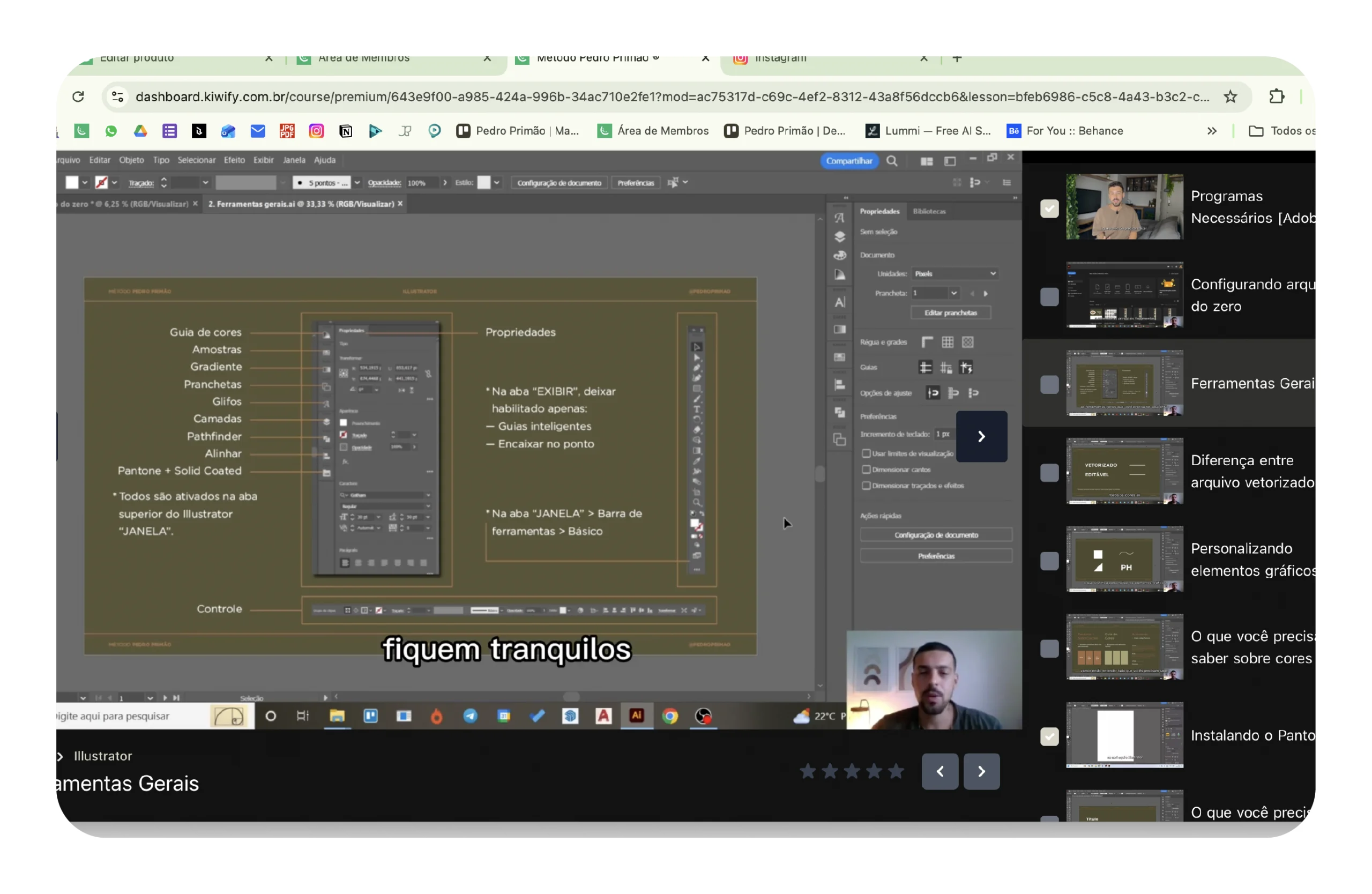Open the browser extensions puzzle icon
The height and width of the screenshot is (894, 1372).
click(x=1276, y=97)
